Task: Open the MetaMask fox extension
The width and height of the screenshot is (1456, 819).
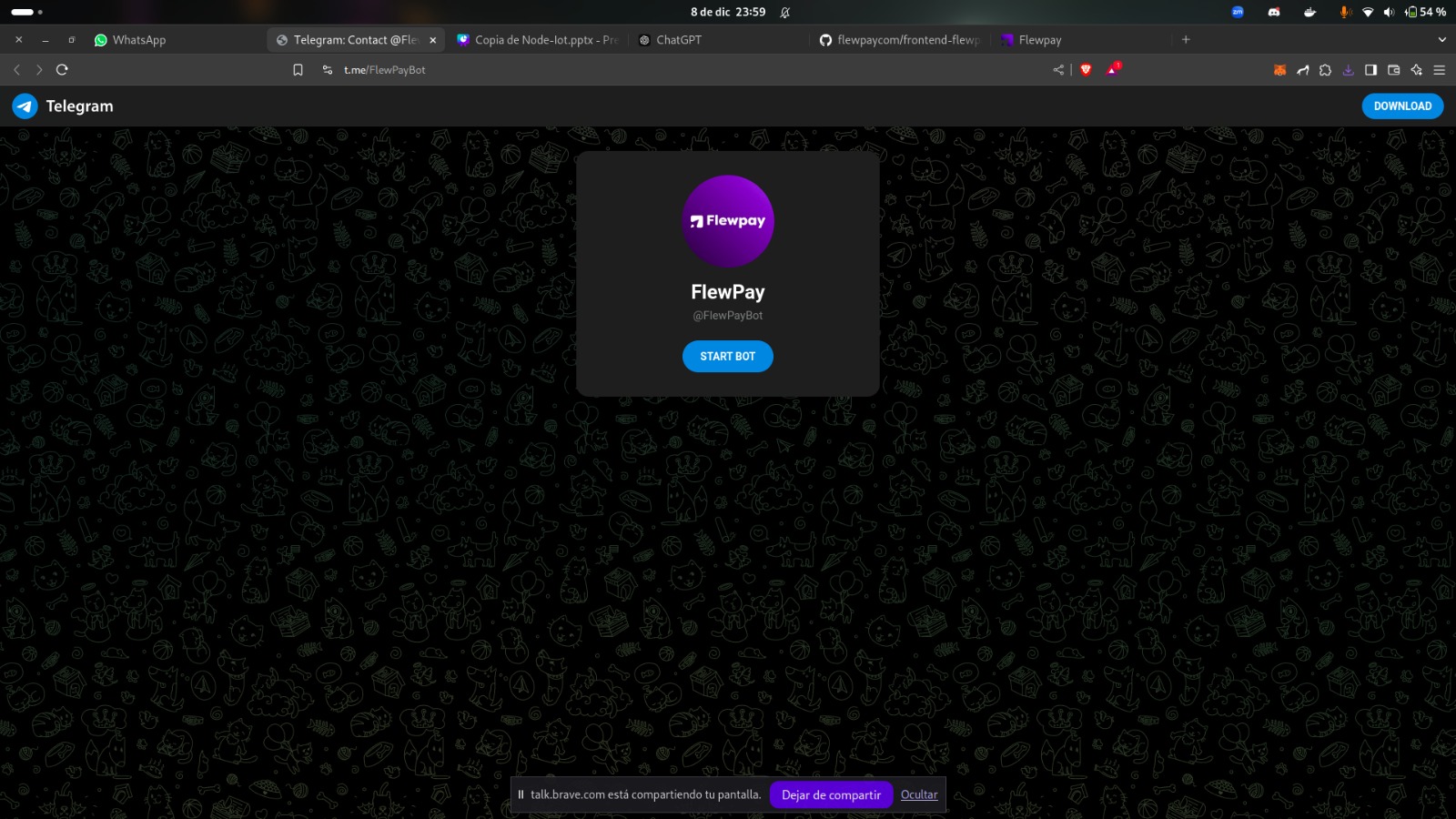Action: coord(1279,70)
